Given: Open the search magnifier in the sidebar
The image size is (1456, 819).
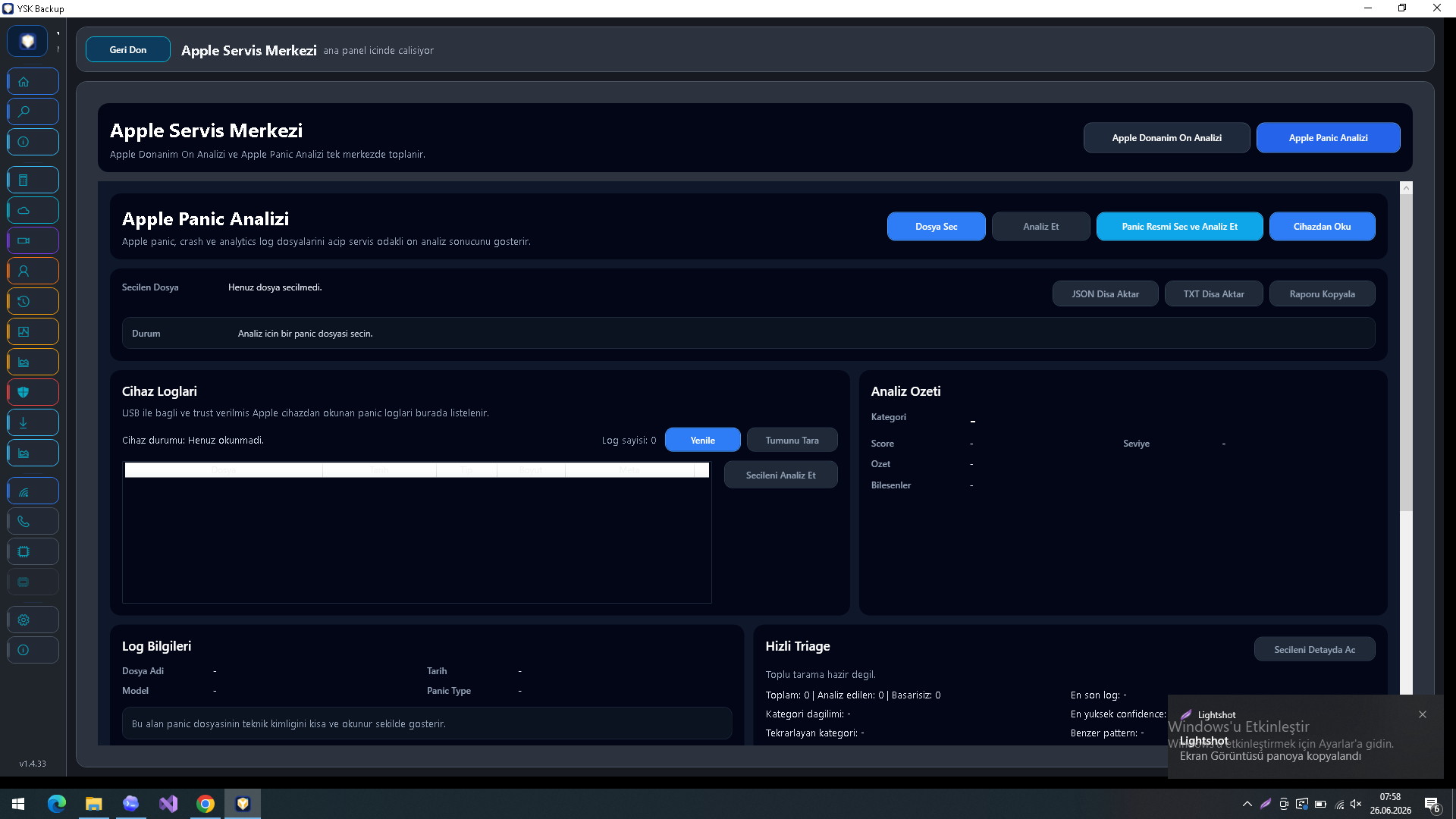Looking at the screenshot, I should tap(33, 111).
